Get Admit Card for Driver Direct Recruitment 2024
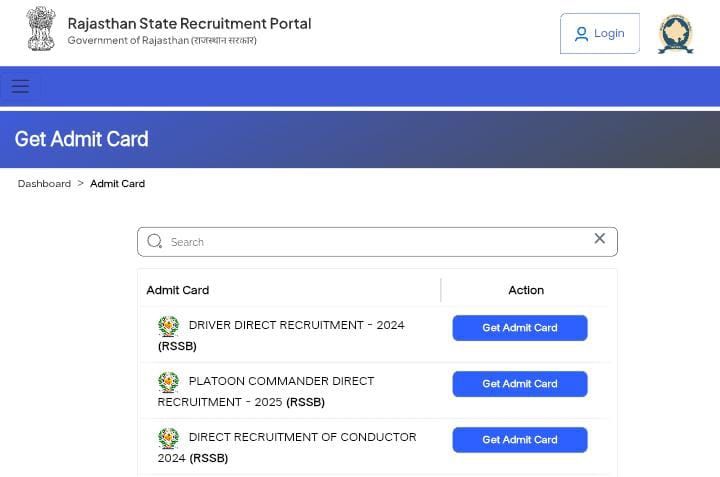This screenshot has width=720, height=477. (x=519, y=328)
